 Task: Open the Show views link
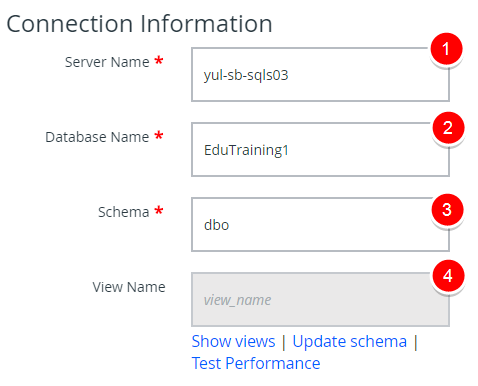coord(233,341)
